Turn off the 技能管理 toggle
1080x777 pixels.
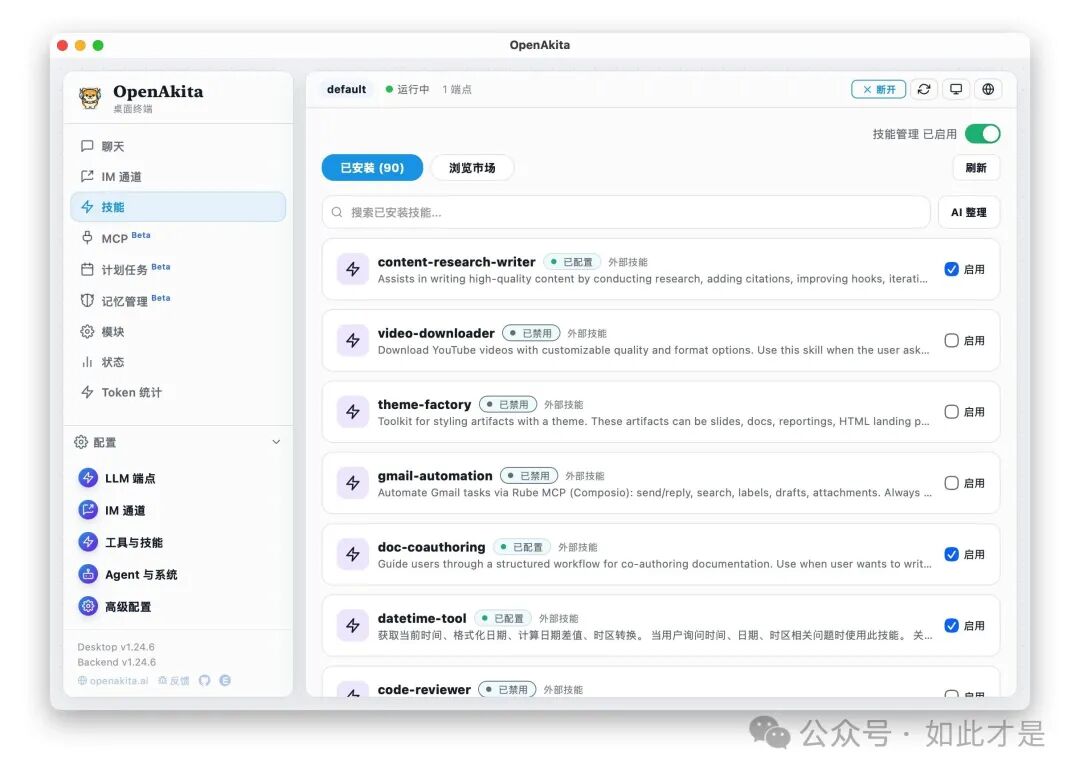tap(982, 132)
